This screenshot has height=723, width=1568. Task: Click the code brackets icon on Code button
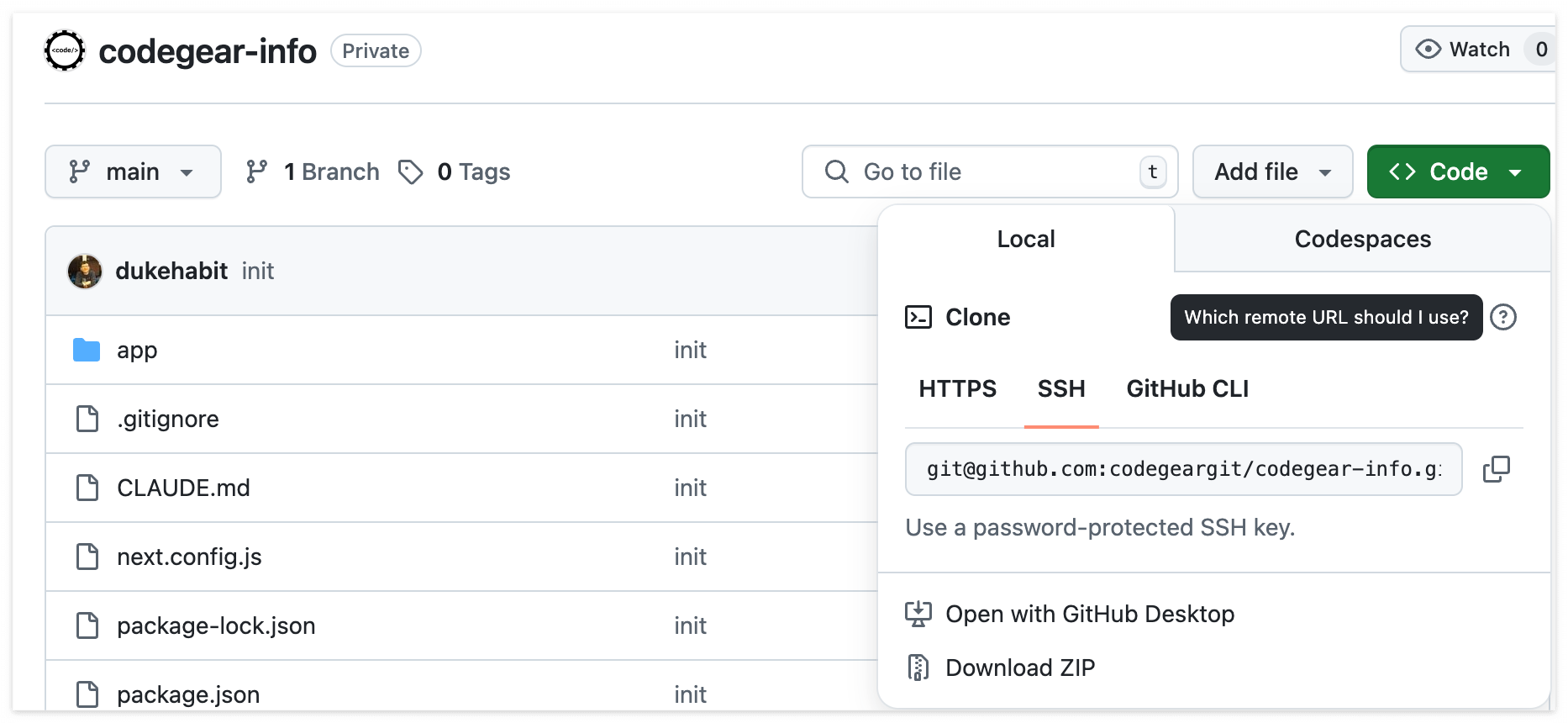[x=1402, y=172]
